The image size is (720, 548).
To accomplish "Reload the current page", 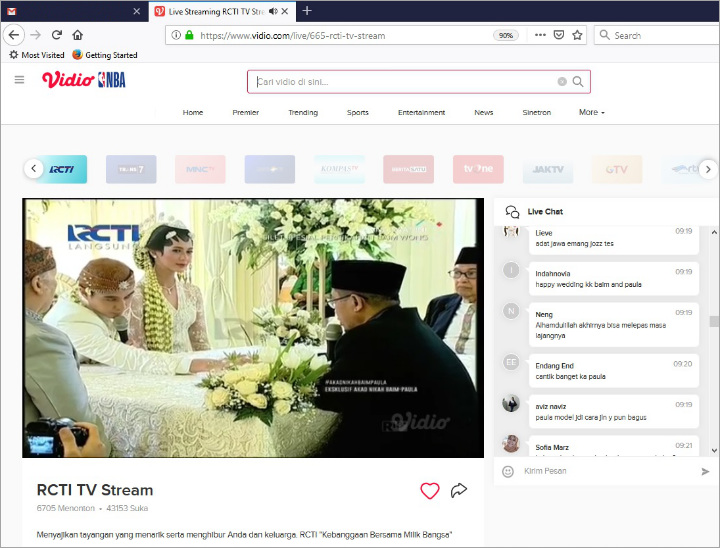I will (x=56, y=35).
